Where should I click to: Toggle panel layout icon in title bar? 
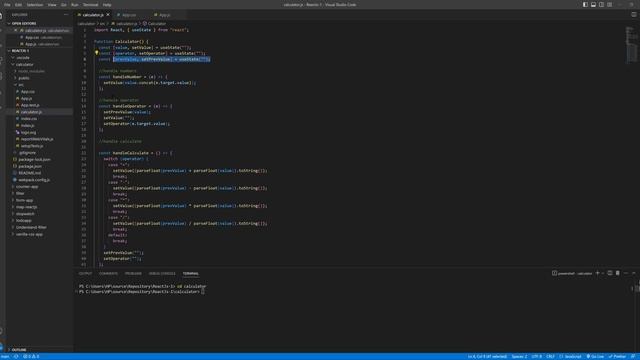[x=593, y=4]
